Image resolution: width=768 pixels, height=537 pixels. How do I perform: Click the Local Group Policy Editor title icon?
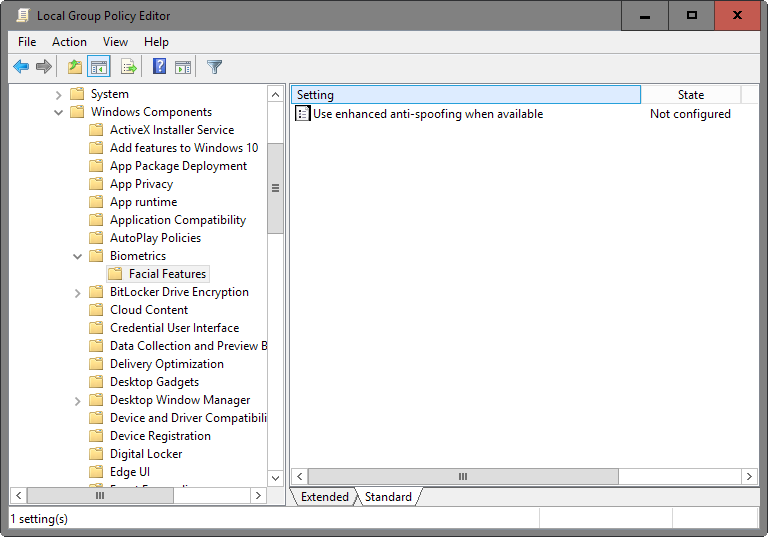[x=23, y=15]
